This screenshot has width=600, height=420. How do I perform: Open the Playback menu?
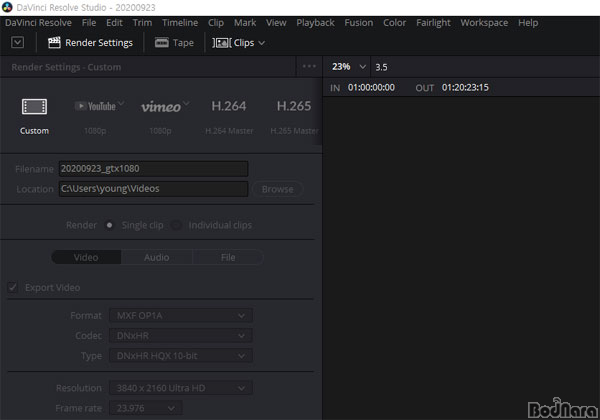click(x=315, y=23)
